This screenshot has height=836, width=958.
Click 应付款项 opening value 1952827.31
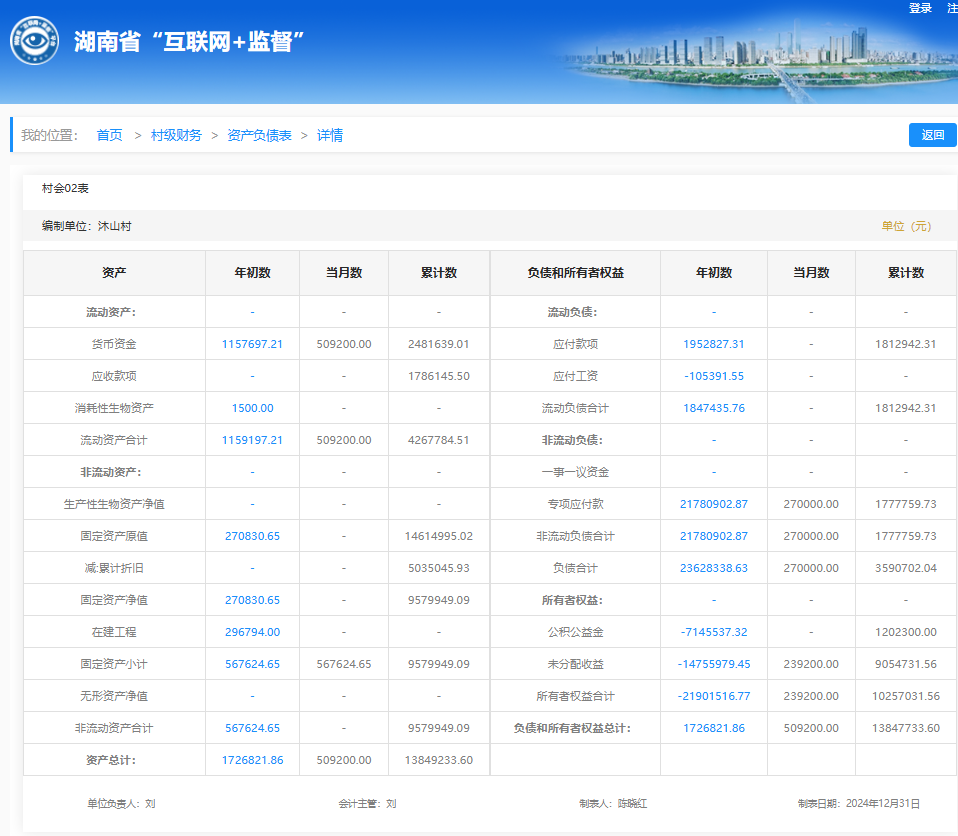pyautogui.click(x=714, y=344)
